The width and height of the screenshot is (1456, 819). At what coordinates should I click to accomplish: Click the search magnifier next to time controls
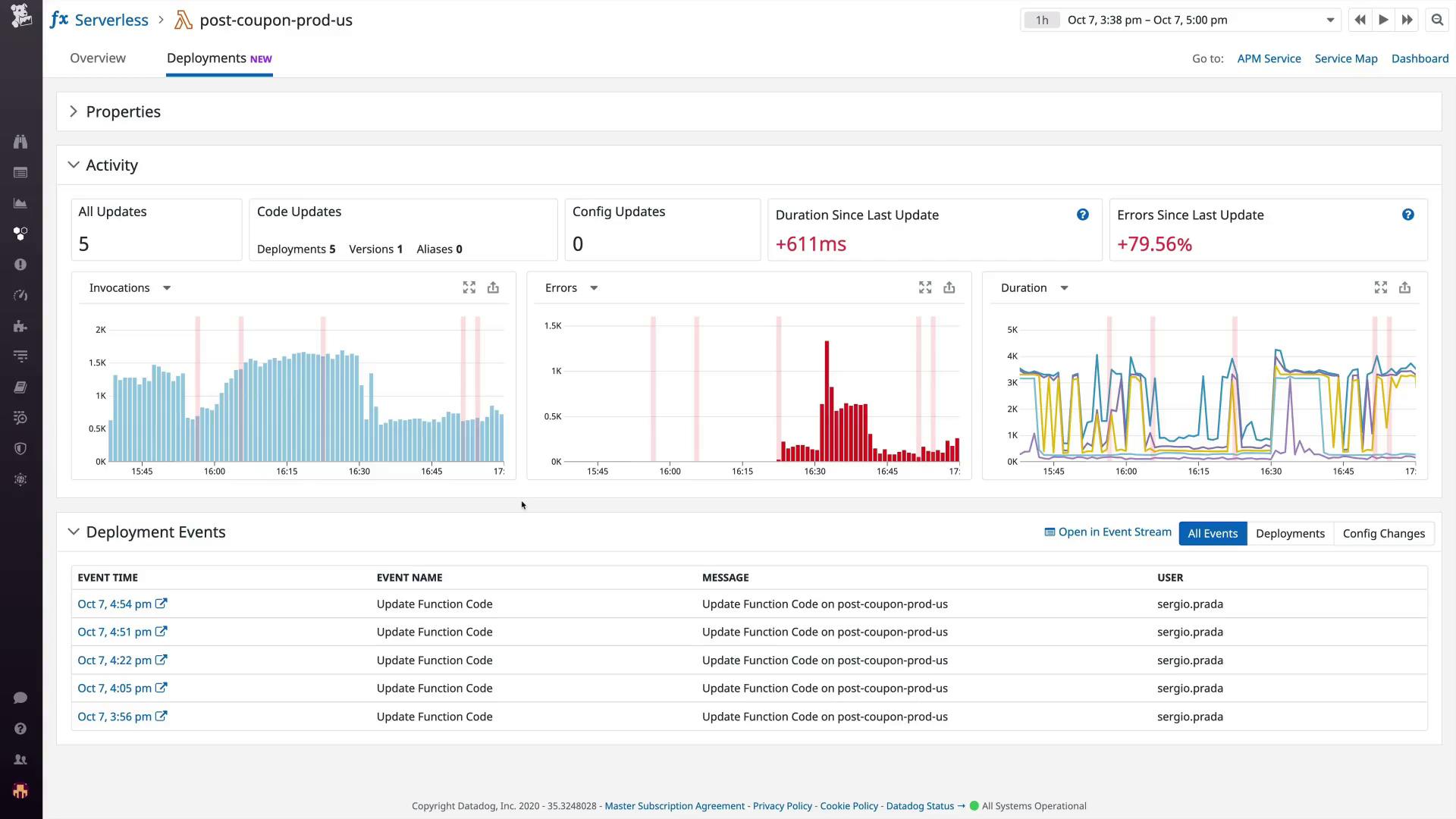click(x=1437, y=20)
